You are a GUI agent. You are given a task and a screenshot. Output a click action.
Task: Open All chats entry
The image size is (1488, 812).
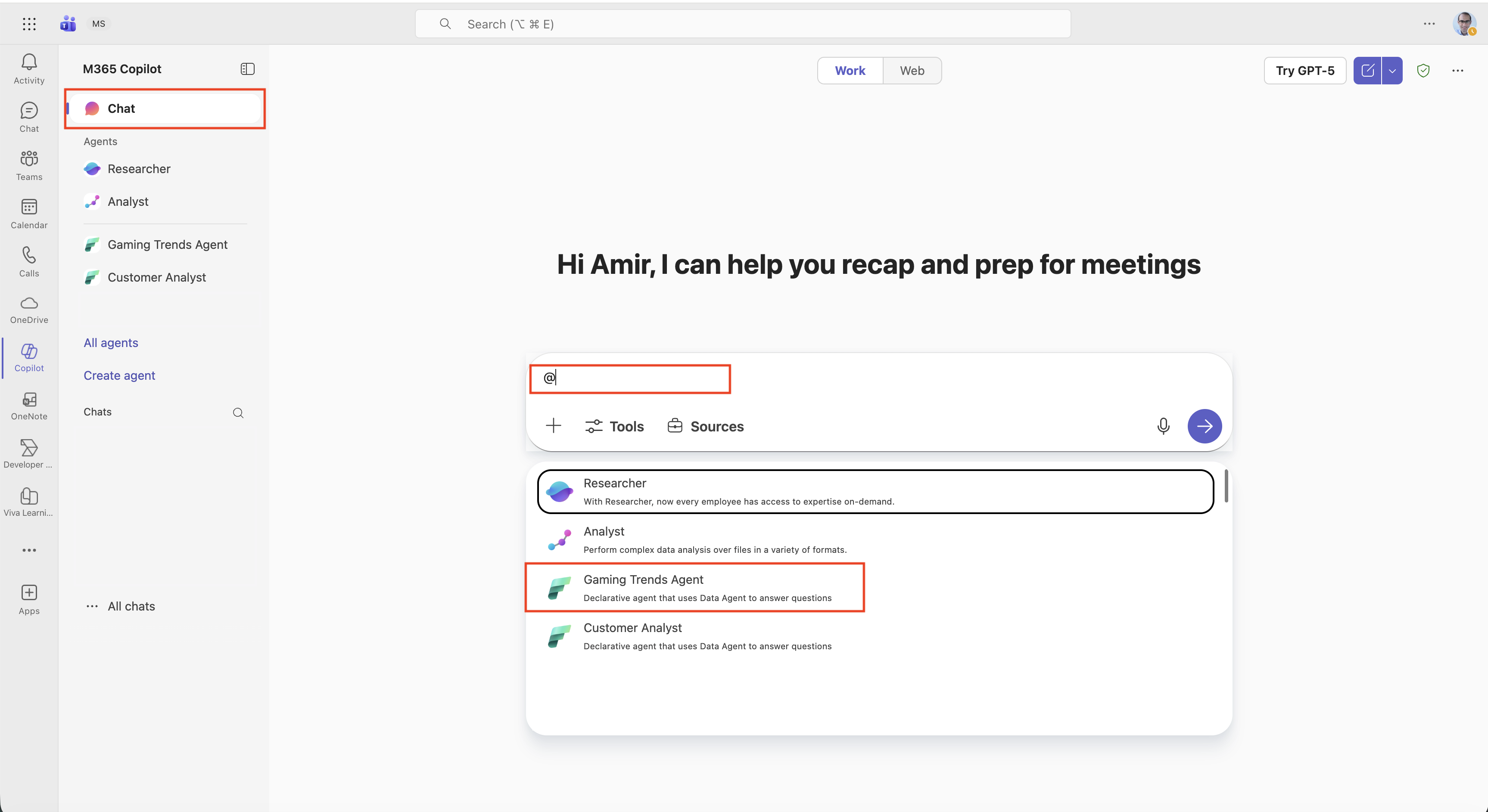pos(131,607)
